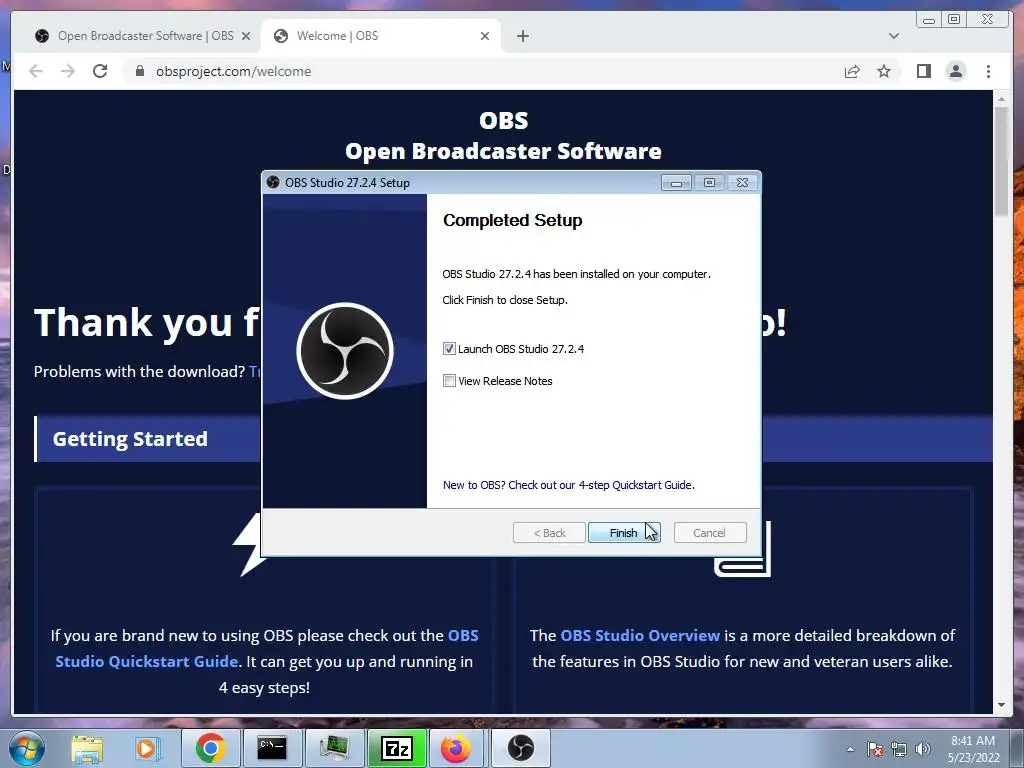This screenshot has height=768, width=1024.
Task: Open the system monitor taskbar icon
Action: (x=334, y=748)
